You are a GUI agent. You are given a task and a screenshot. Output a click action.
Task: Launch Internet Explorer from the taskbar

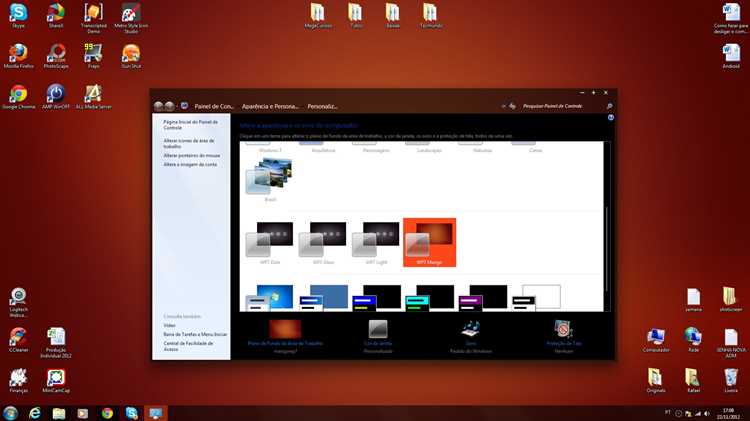coord(34,413)
